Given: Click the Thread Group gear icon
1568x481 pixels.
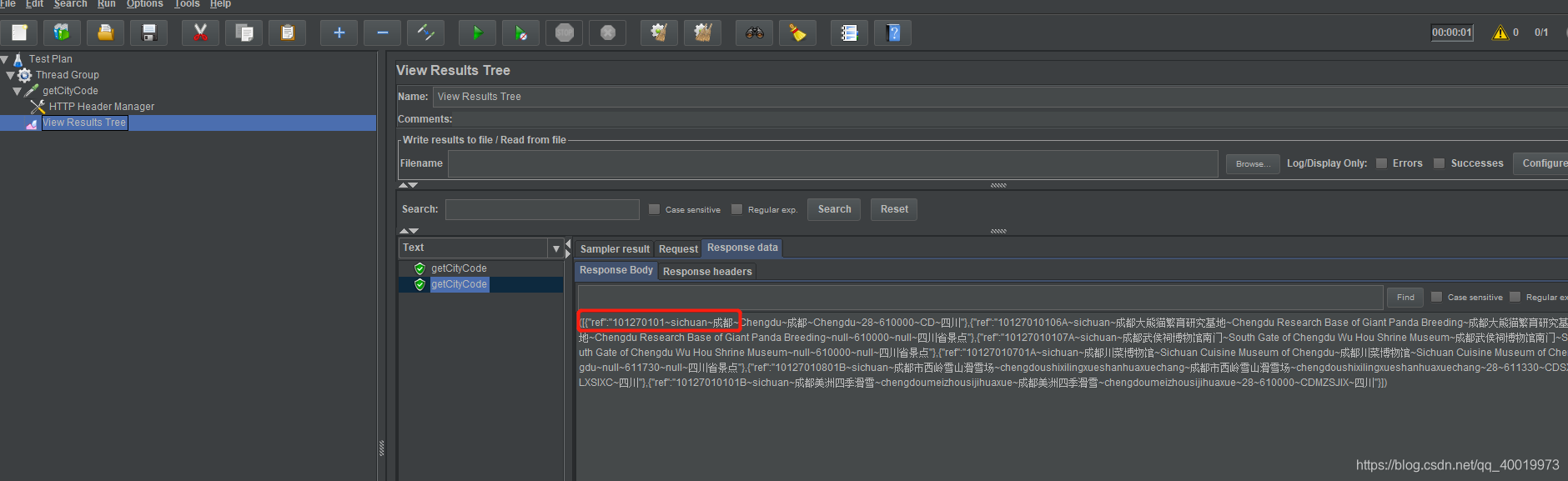Looking at the screenshot, I should click(25, 75).
